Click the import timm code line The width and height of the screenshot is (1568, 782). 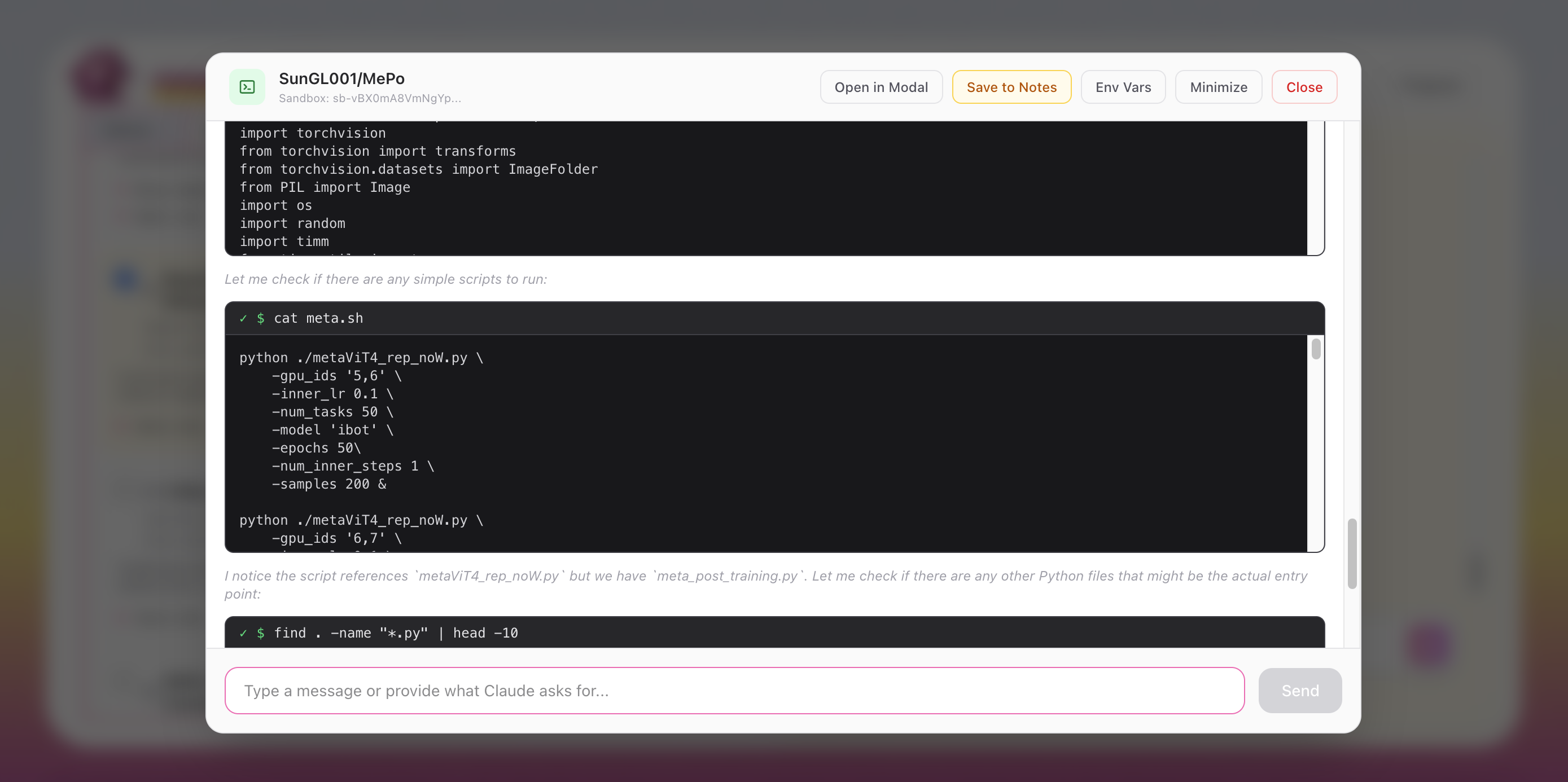point(284,241)
